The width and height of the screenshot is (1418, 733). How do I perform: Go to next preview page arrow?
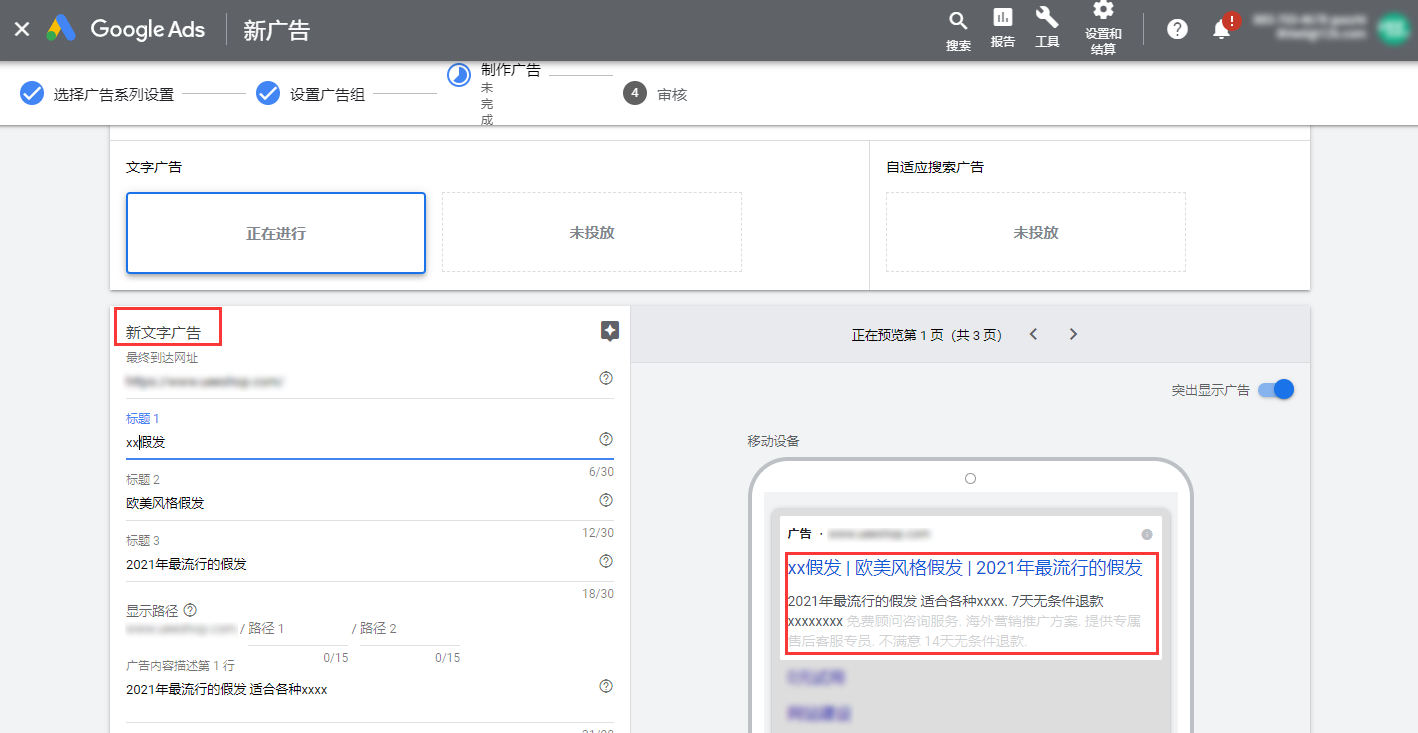click(1073, 334)
